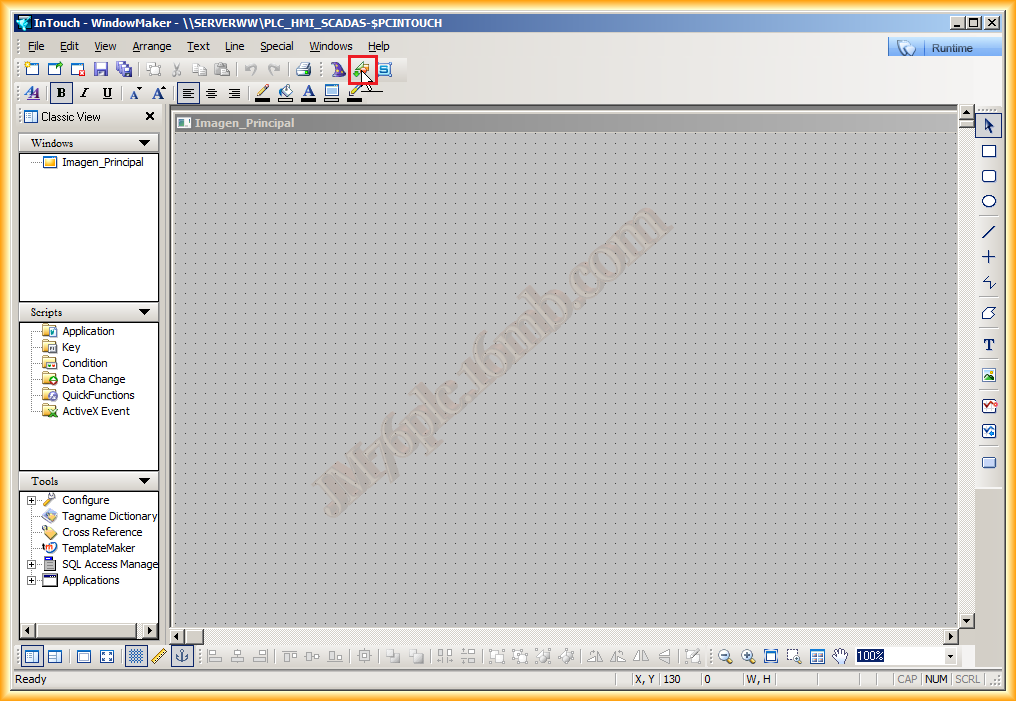The height and width of the screenshot is (701, 1016).
Task: Select the Ellipse drawing tool
Action: (988, 201)
